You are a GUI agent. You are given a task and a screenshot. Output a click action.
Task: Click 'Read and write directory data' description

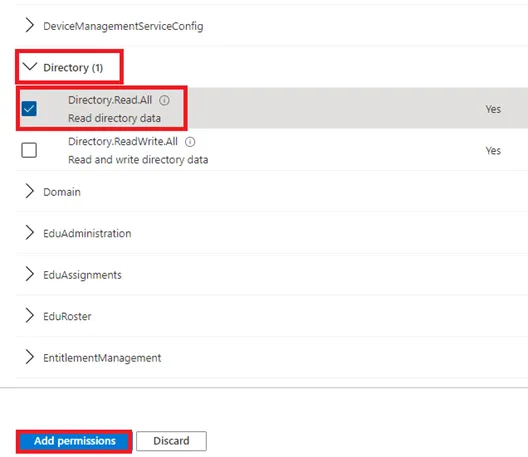[x=138, y=160]
